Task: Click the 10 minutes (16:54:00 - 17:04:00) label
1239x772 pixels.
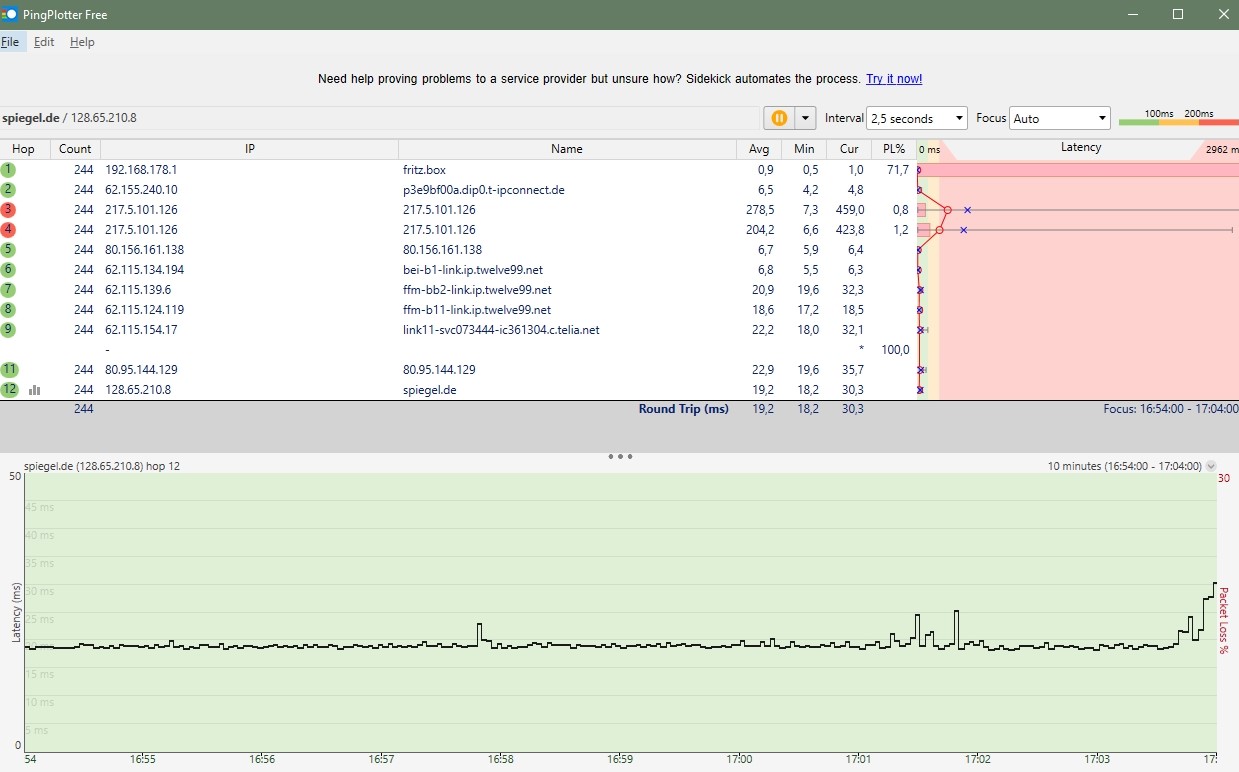Action: 1124,466
